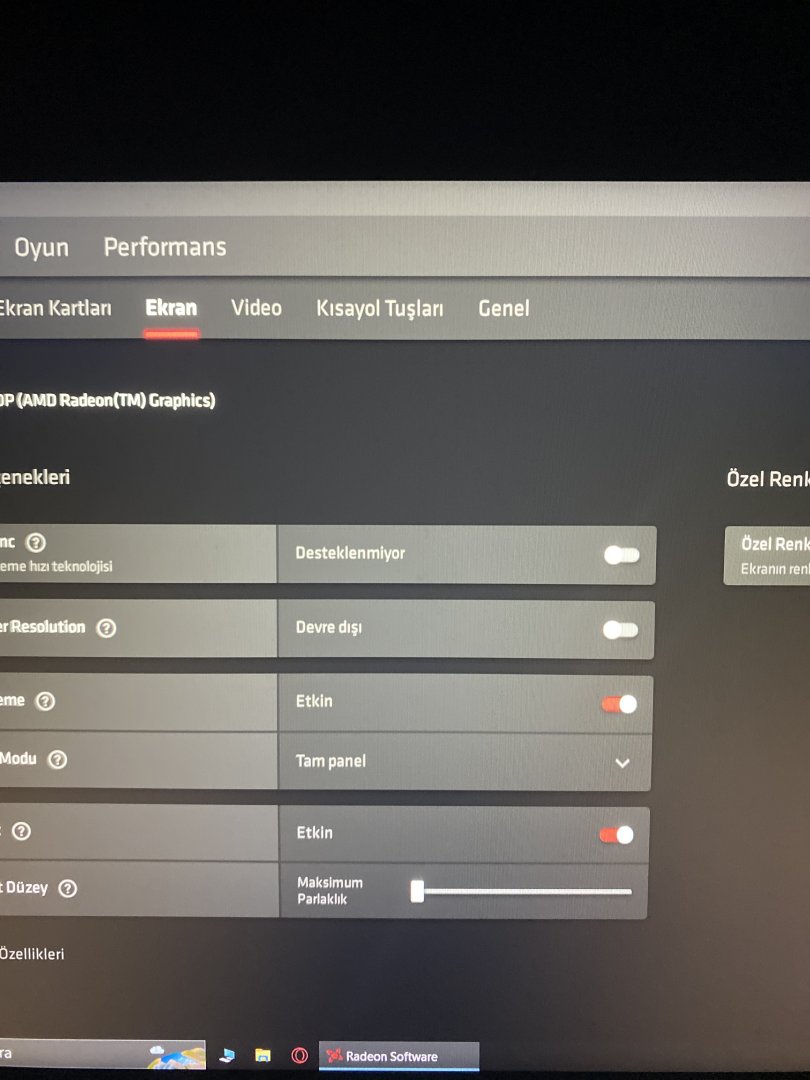Click the help icon beside Düzey
Screen dimensions: 810x1080
click(68, 888)
